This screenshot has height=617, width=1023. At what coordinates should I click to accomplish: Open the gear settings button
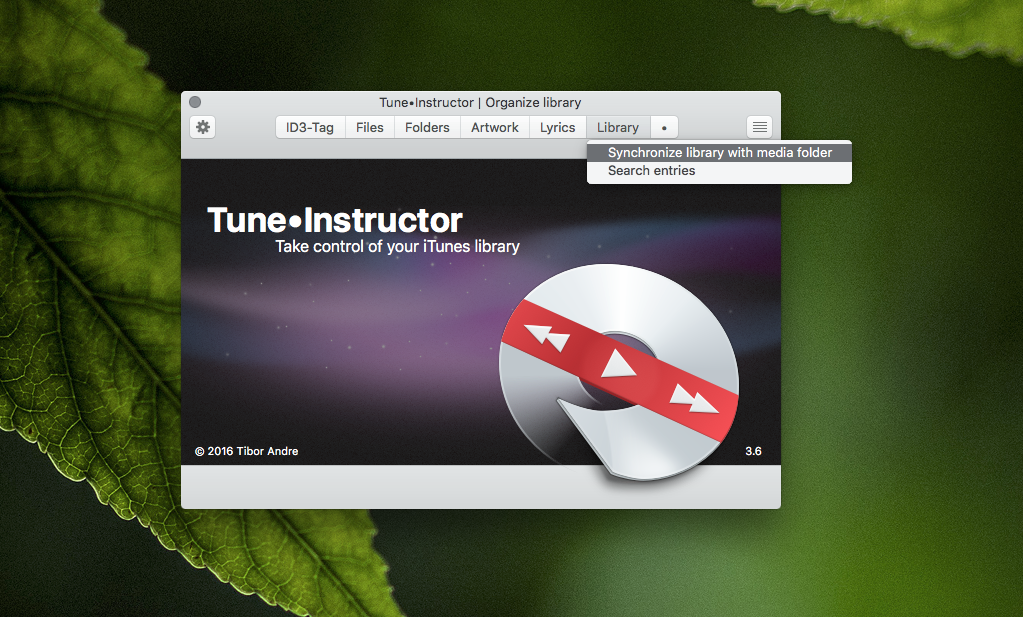point(203,127)
